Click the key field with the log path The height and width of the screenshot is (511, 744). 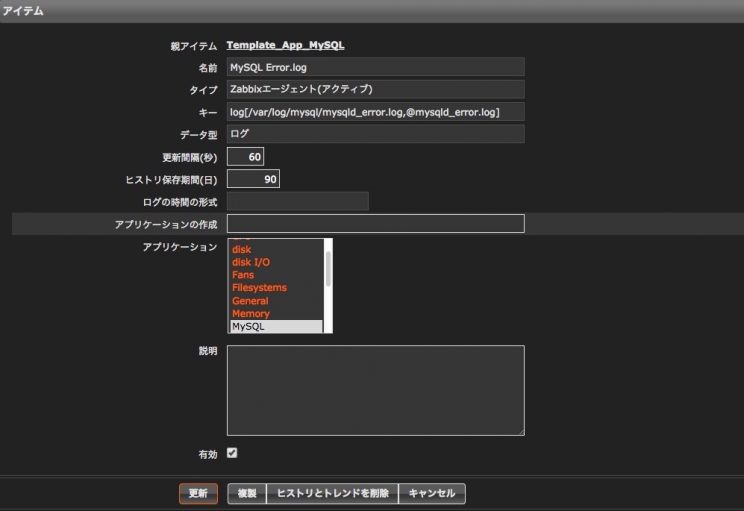click(x=375, y=112)
